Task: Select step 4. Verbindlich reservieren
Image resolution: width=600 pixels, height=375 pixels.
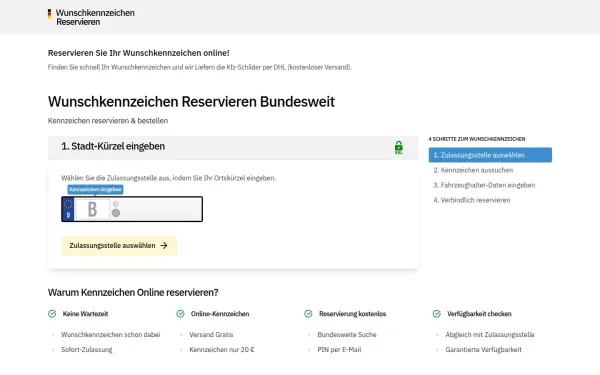Action: point(471,200)
